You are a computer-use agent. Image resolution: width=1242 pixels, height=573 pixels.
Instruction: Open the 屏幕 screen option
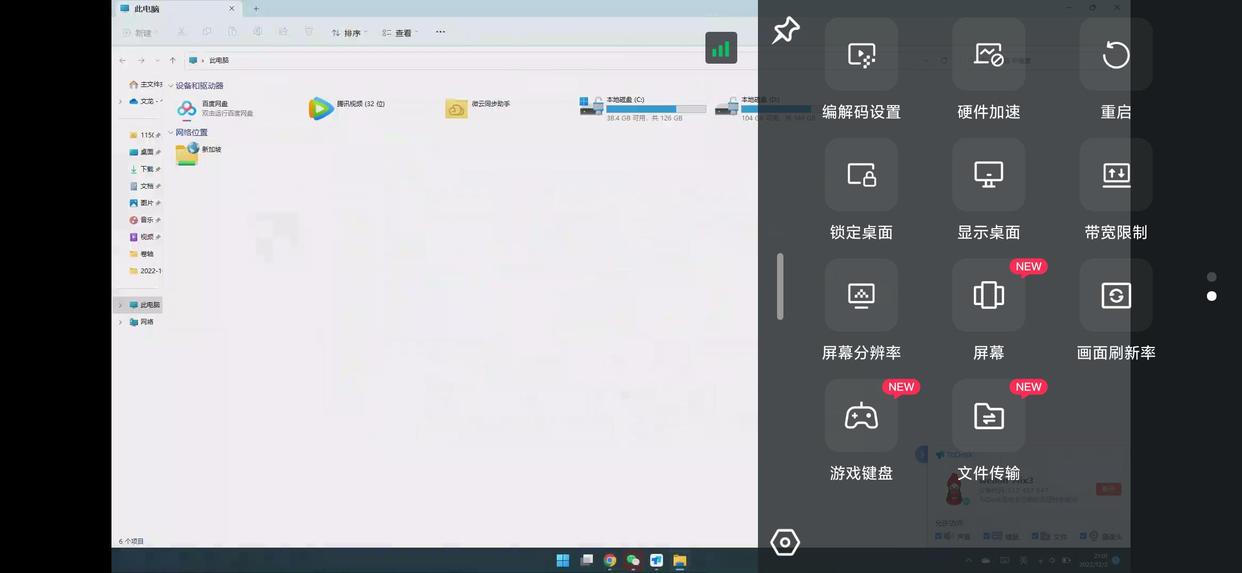pos(988,295)
